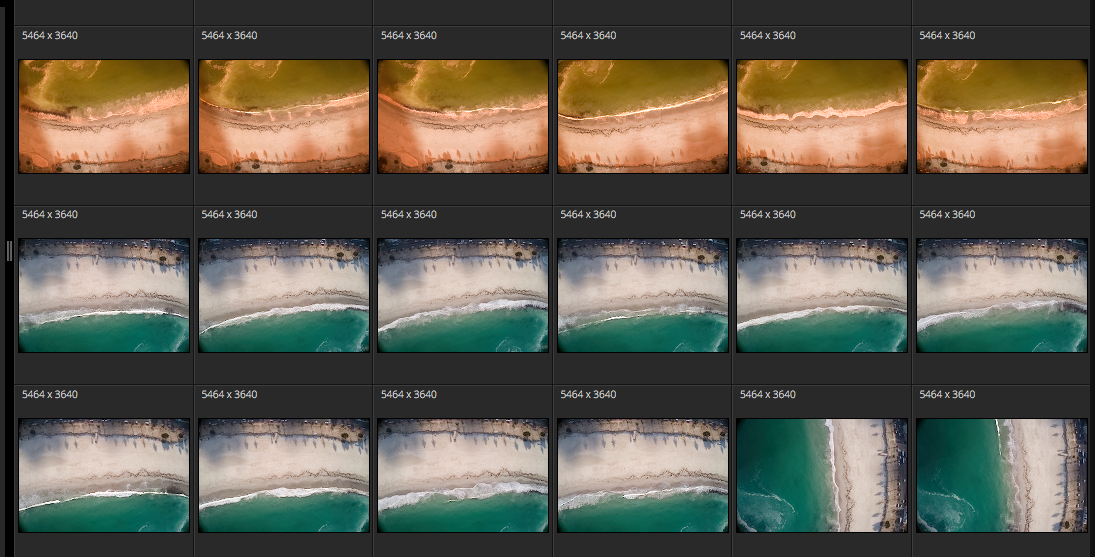The height and width of the screenshot is (557, 1095).
Task: Select second teal beach thumbnail in bottom row
Action: (x=284, y=475)
